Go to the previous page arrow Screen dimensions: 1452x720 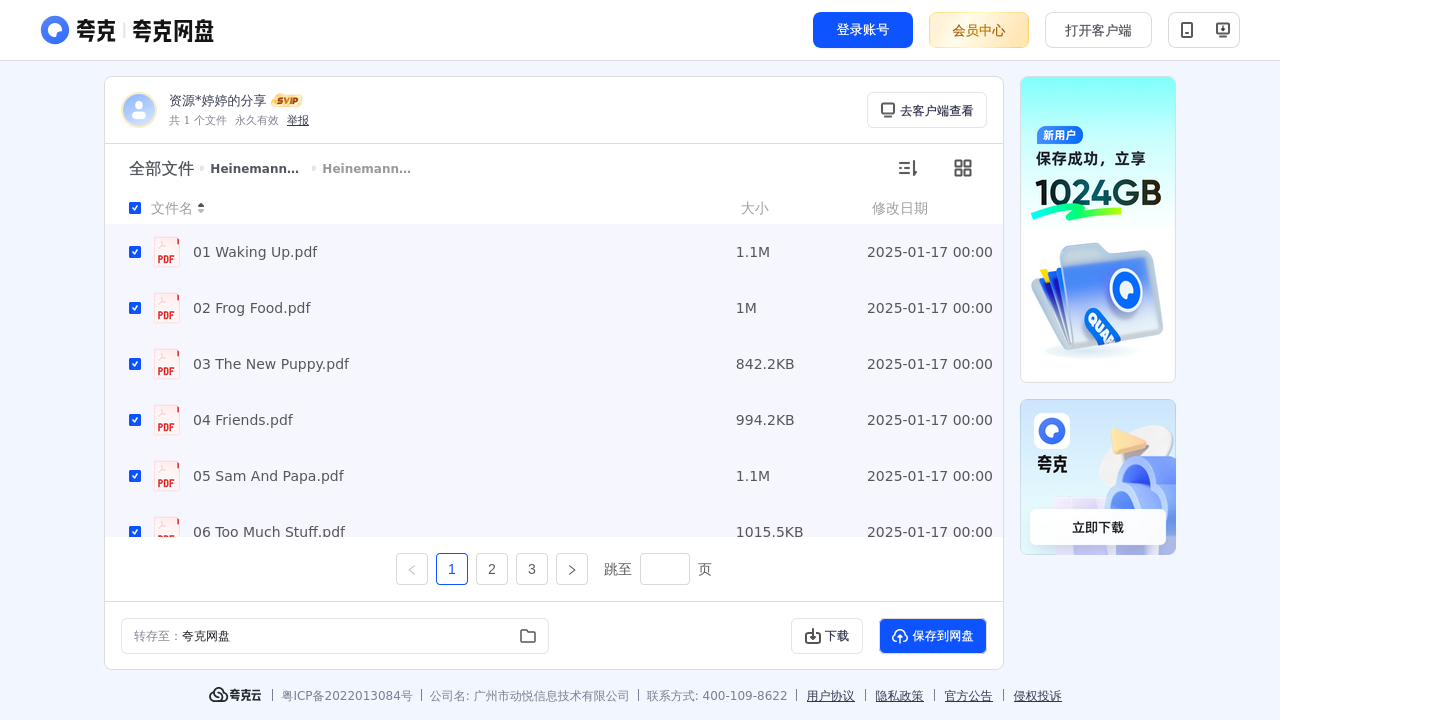(x=412, y=569)
